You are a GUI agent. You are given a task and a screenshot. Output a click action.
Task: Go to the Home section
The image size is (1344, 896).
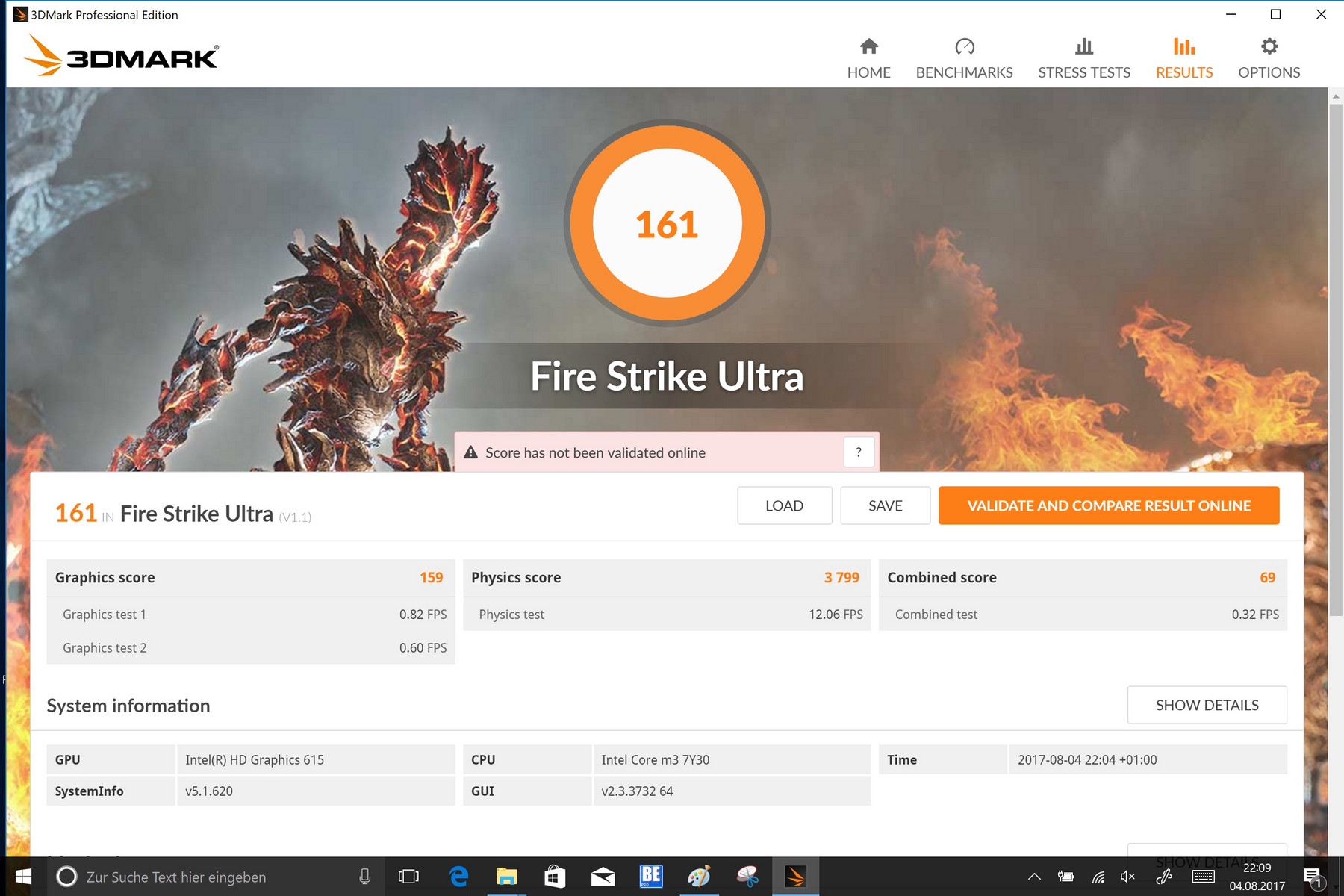click(868, 58)
